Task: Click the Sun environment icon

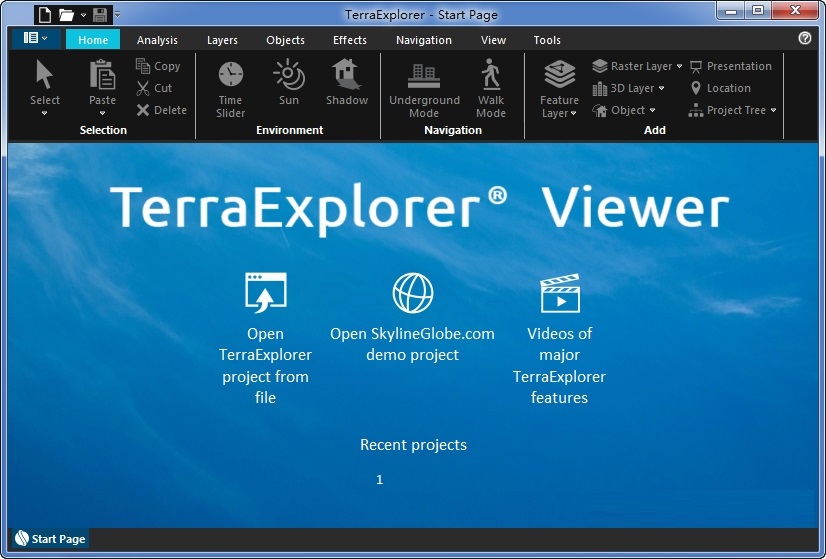Action: pos(289,75)
